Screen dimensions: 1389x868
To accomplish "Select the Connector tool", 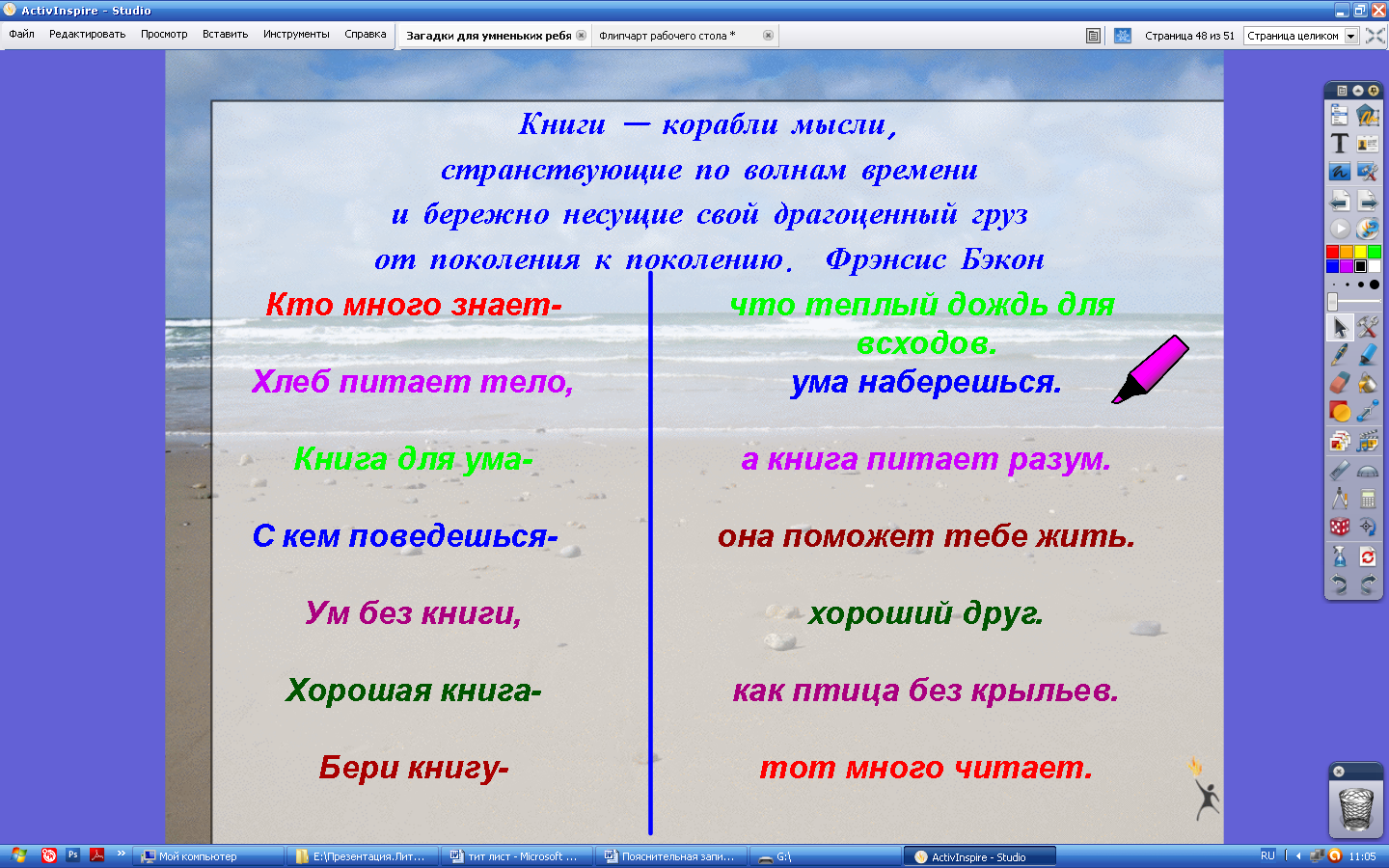I will tap(1368, 412).
